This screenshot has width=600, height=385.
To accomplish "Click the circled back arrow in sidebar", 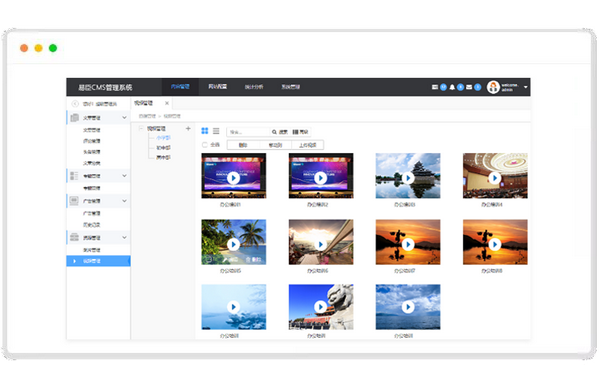I will click(x=75, y=104).
